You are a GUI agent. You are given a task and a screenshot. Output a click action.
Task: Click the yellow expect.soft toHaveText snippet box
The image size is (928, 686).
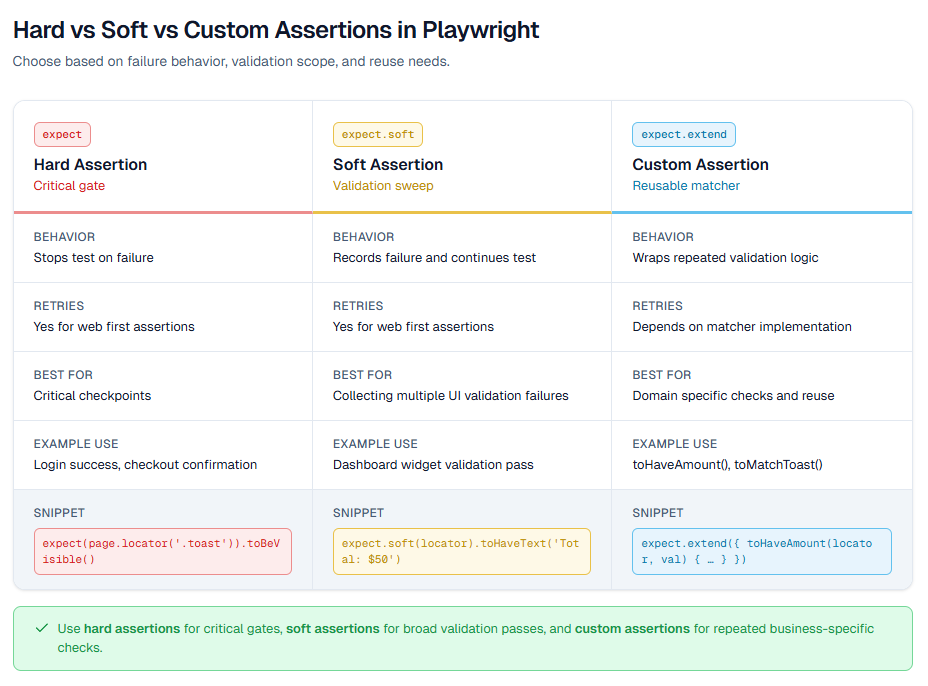461,551
